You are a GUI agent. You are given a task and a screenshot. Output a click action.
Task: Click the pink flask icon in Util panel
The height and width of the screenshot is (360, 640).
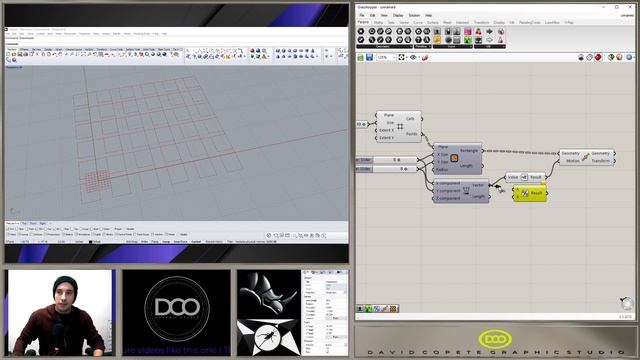(500, 40)
